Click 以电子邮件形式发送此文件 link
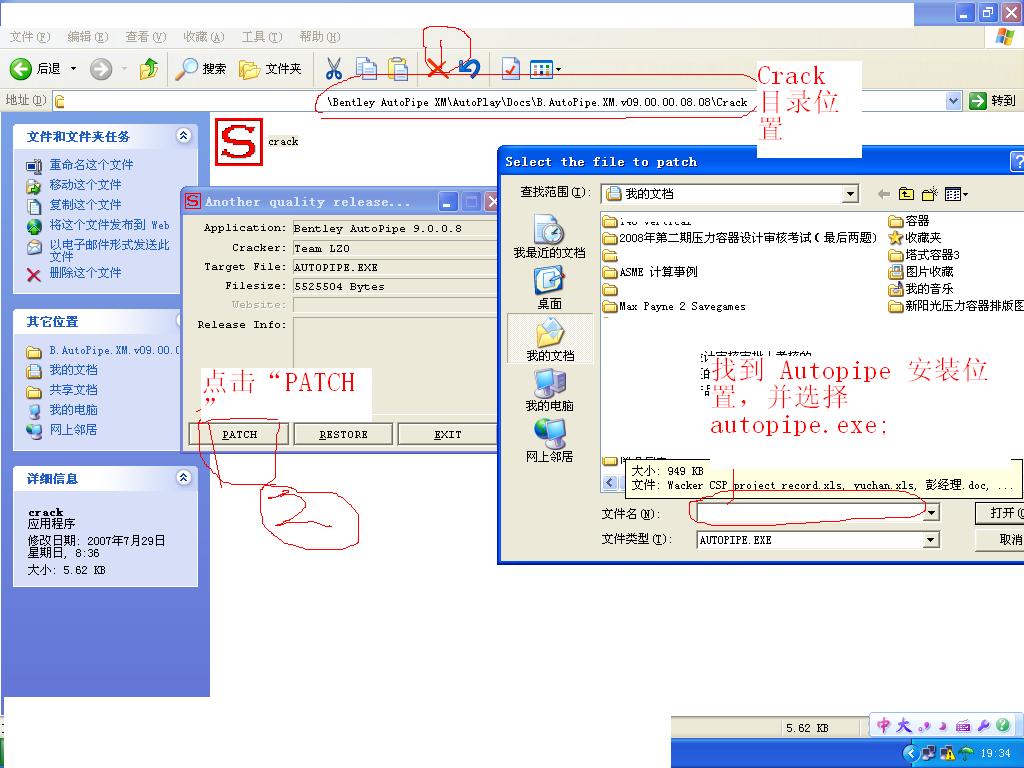Viewport: 1024px width, 768px height. 109,250
